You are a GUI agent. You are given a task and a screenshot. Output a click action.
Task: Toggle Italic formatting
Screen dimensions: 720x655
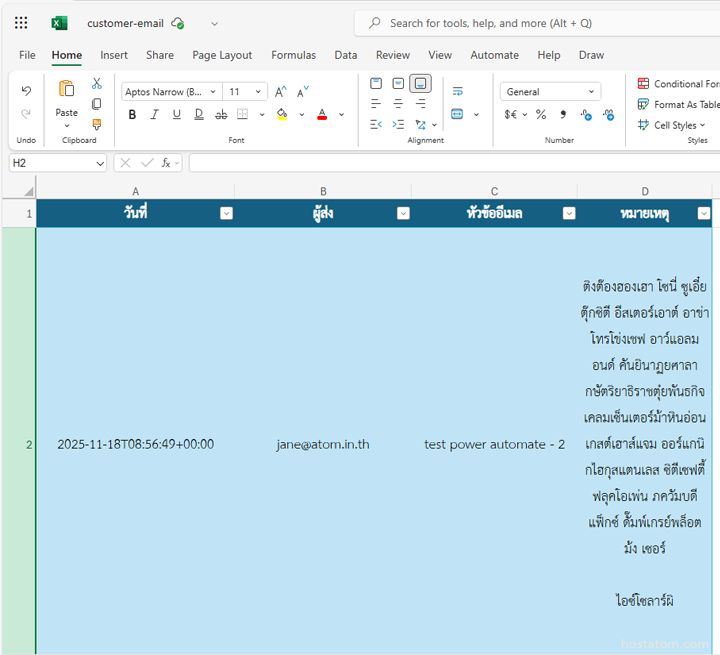point(154,115)
